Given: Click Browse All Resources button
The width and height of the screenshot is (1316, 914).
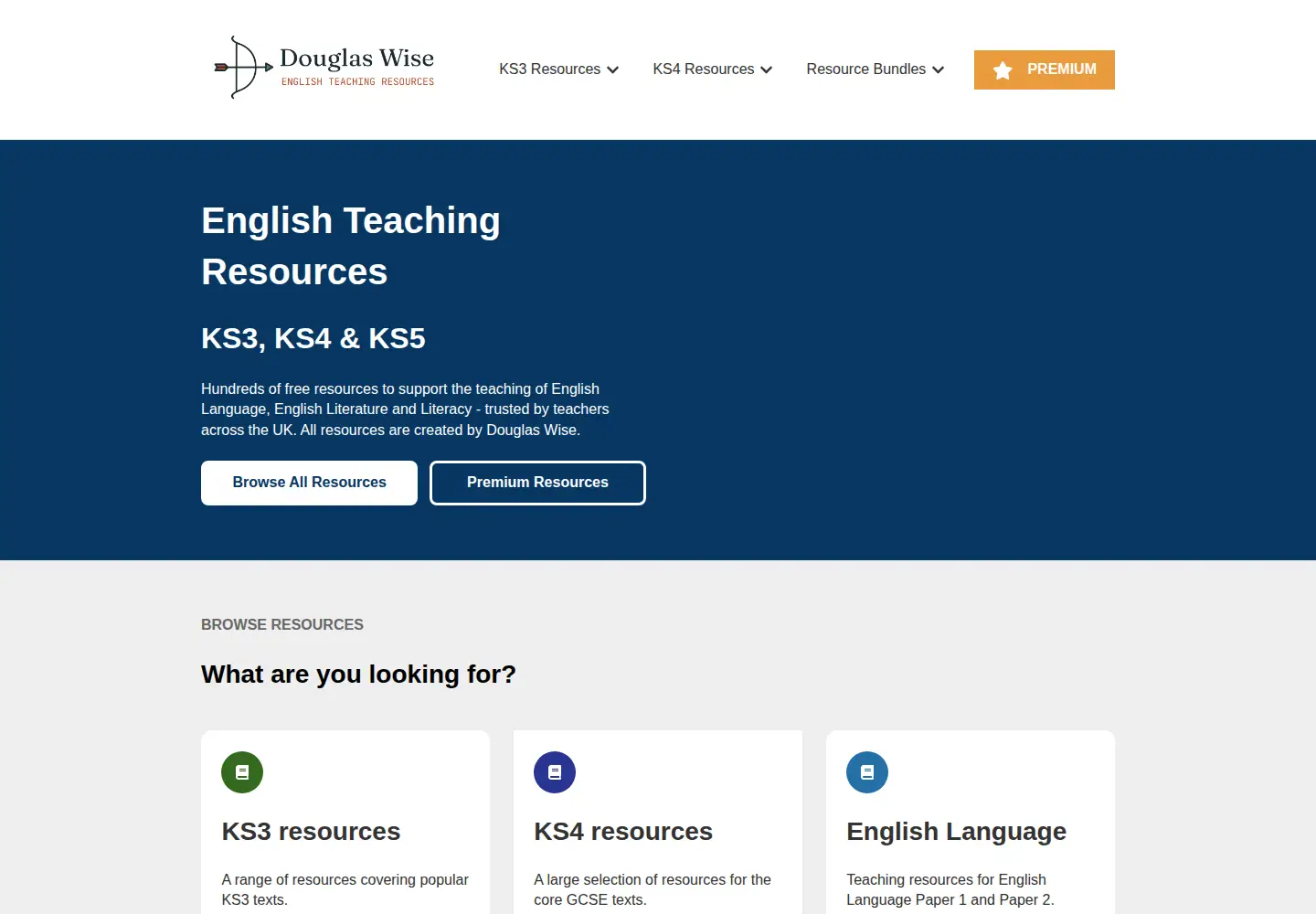Looking at the screenshot, I should pos(309,483).
